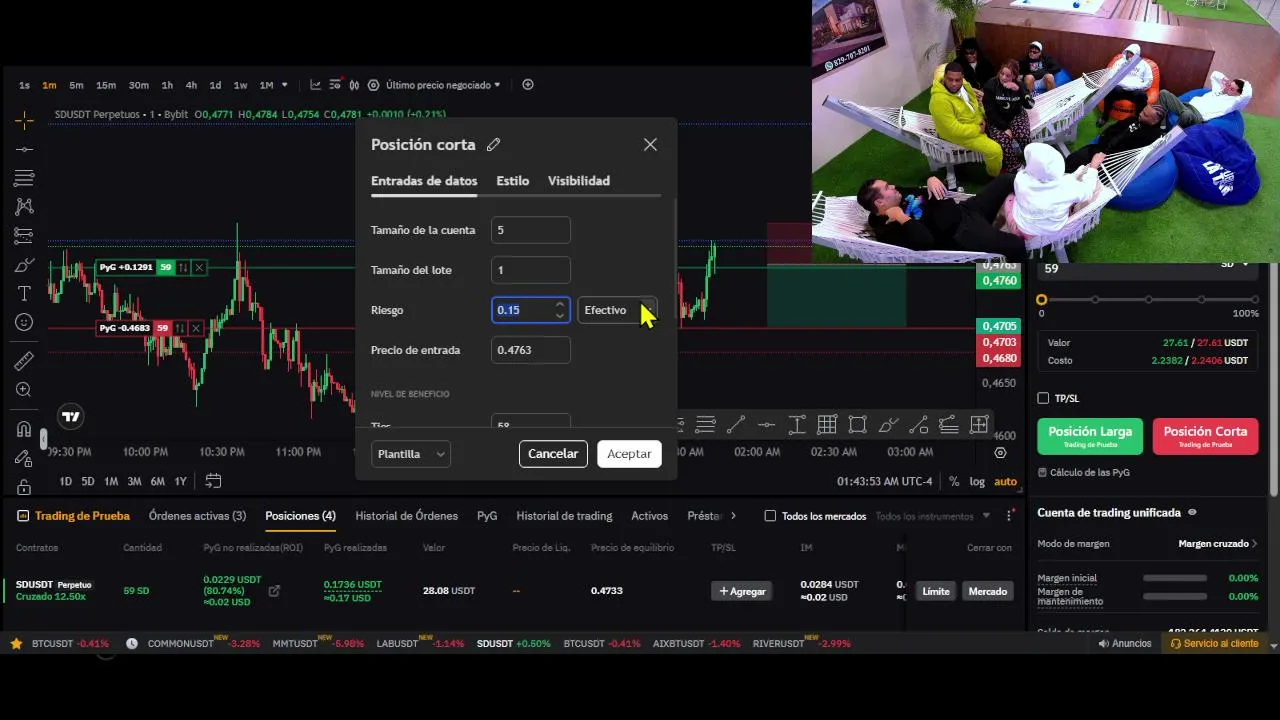Click the Cancelar button
The width and height of the screenshot is (1280, 720).
click(553, 454)
